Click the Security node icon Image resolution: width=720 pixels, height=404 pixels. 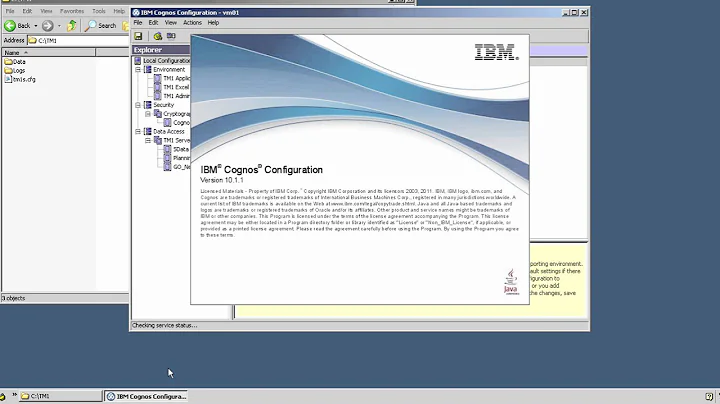(148, 105)
